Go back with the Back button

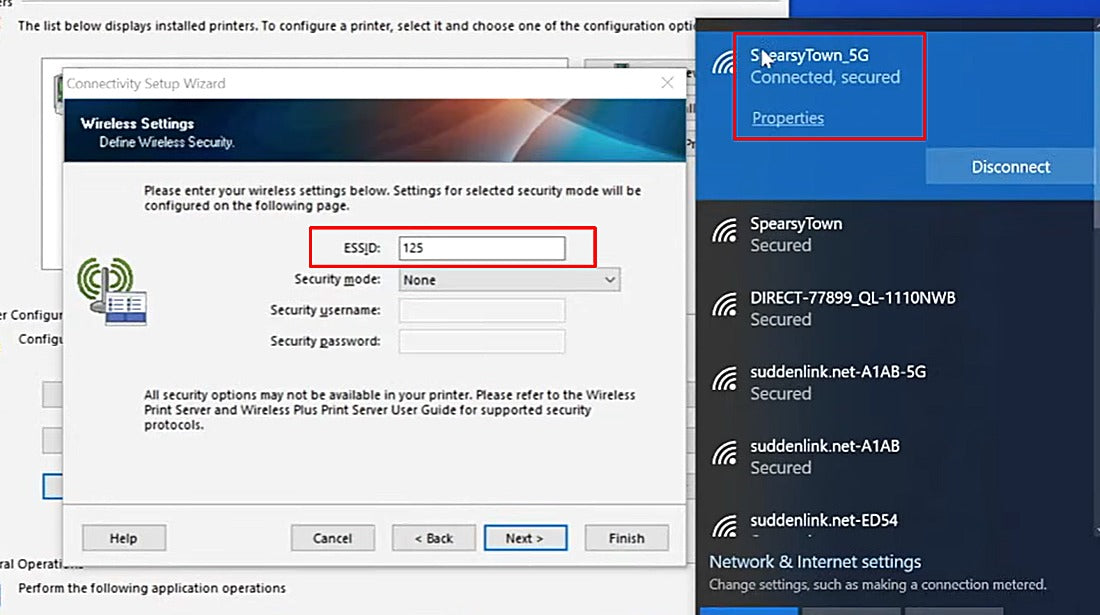(x=434, y=538)
